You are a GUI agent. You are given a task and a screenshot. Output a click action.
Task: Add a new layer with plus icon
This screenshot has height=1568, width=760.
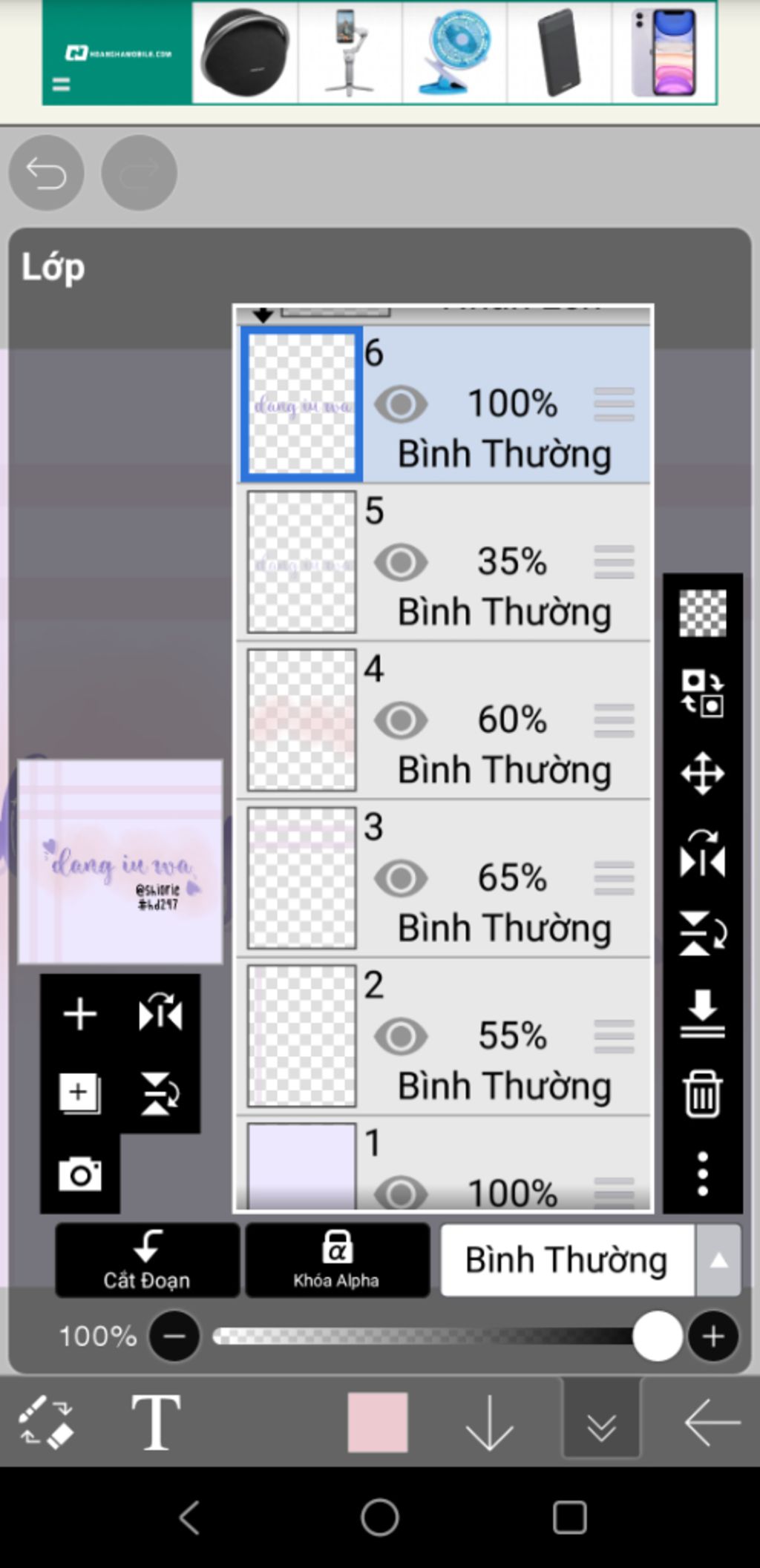[x=80, y=1014]
